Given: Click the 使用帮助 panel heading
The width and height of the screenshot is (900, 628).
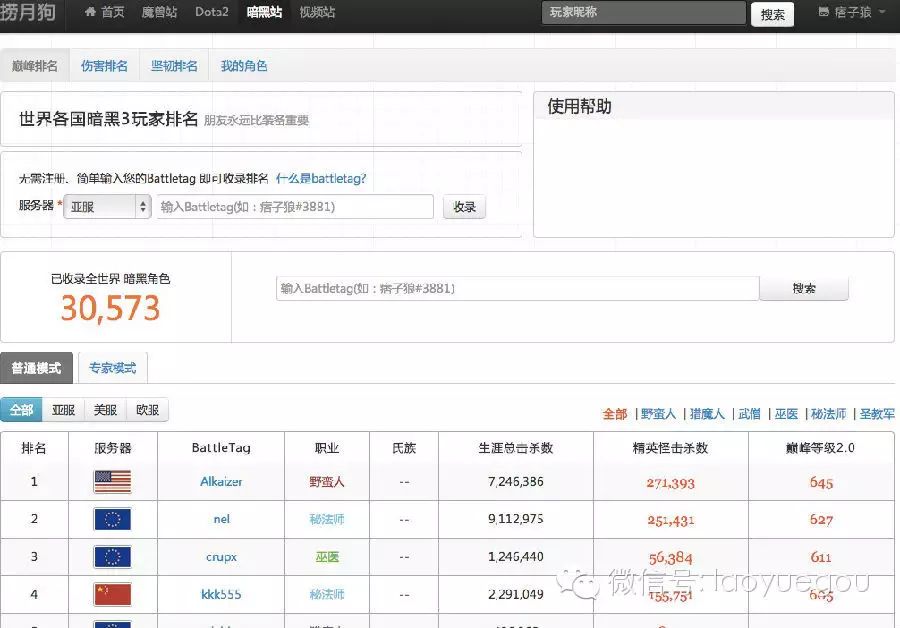Looking at the screenshot, I should (579, 106).
